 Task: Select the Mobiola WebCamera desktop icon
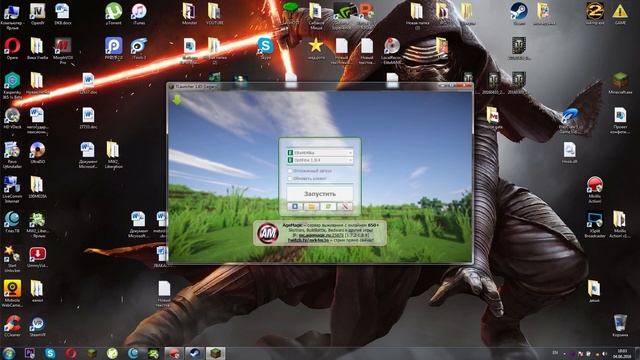12,293
